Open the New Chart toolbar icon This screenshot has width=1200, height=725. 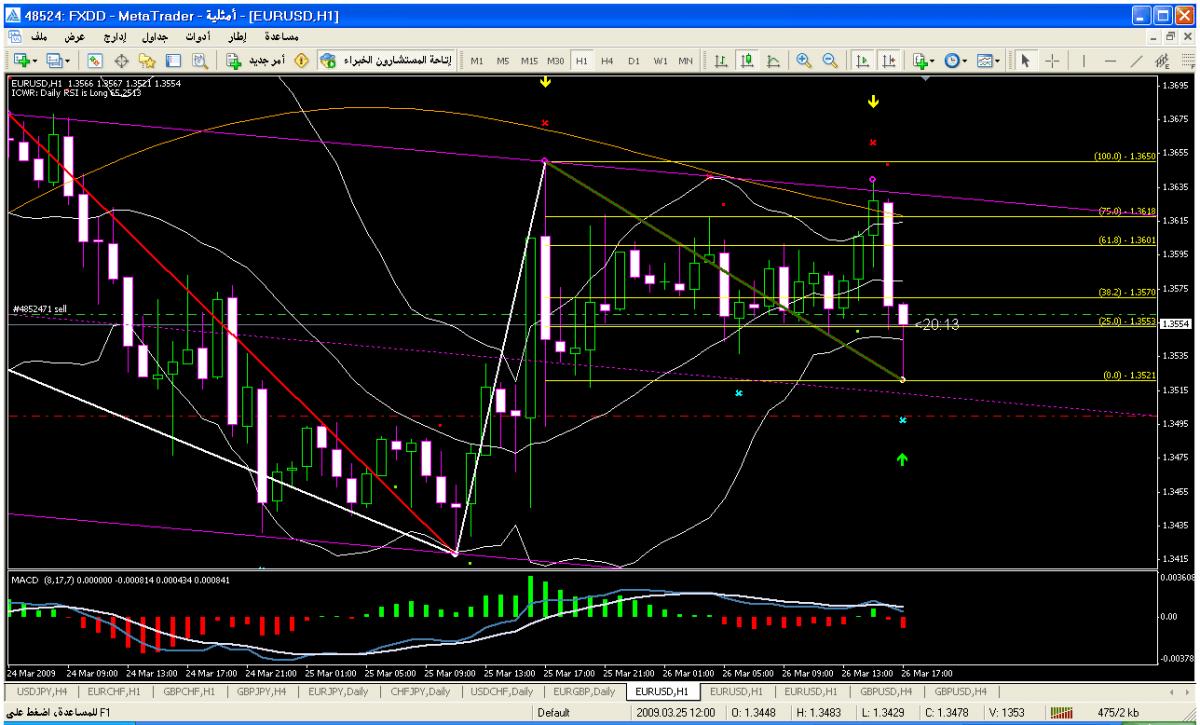point(21,60)
